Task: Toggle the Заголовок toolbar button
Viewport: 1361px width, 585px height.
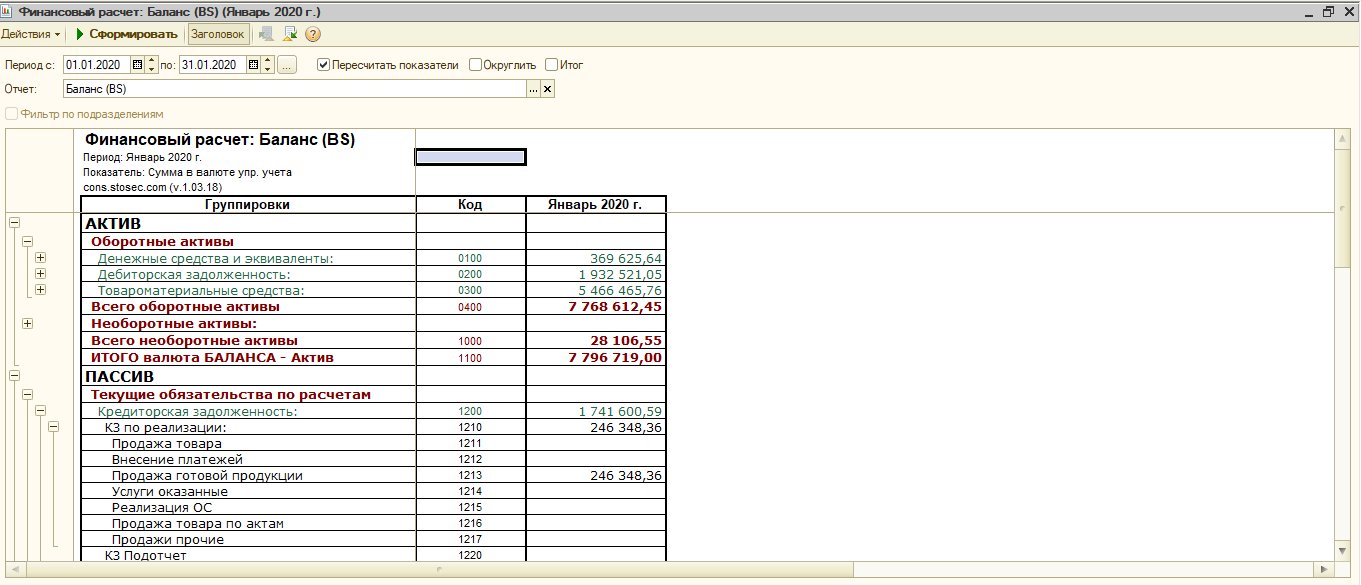Action: [217, 34]
